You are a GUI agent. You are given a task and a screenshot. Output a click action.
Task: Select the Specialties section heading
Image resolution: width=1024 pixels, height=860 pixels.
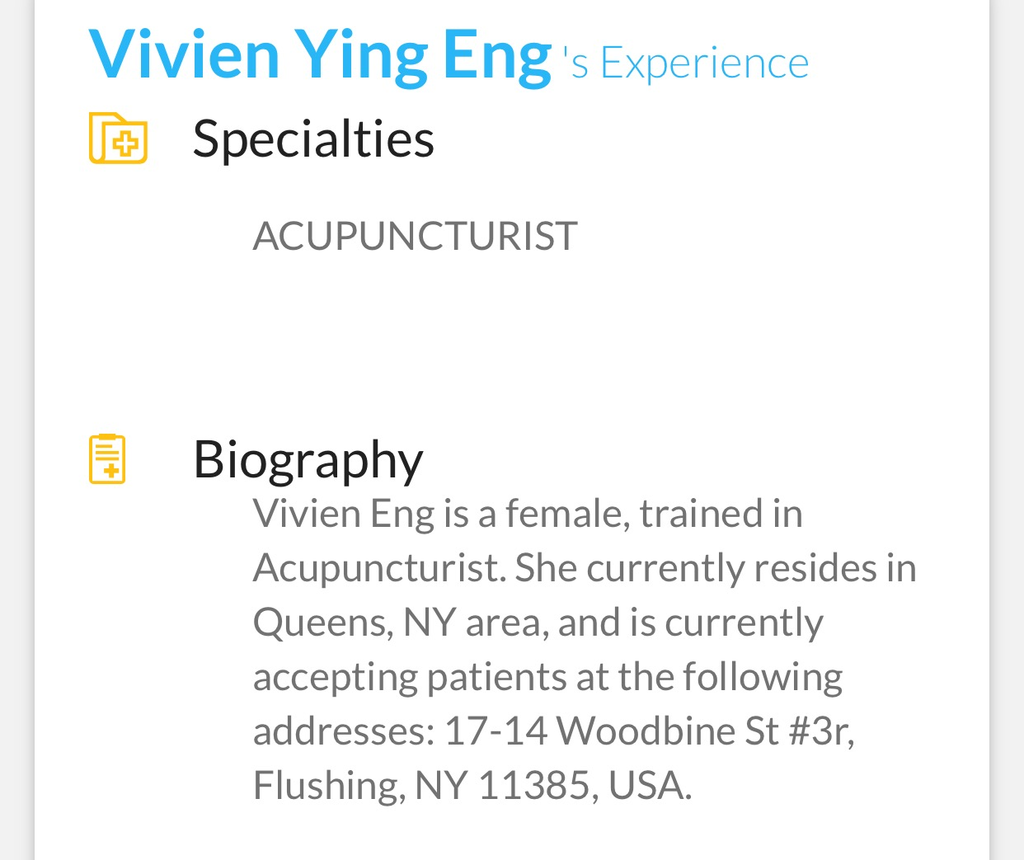coord(313,138)
